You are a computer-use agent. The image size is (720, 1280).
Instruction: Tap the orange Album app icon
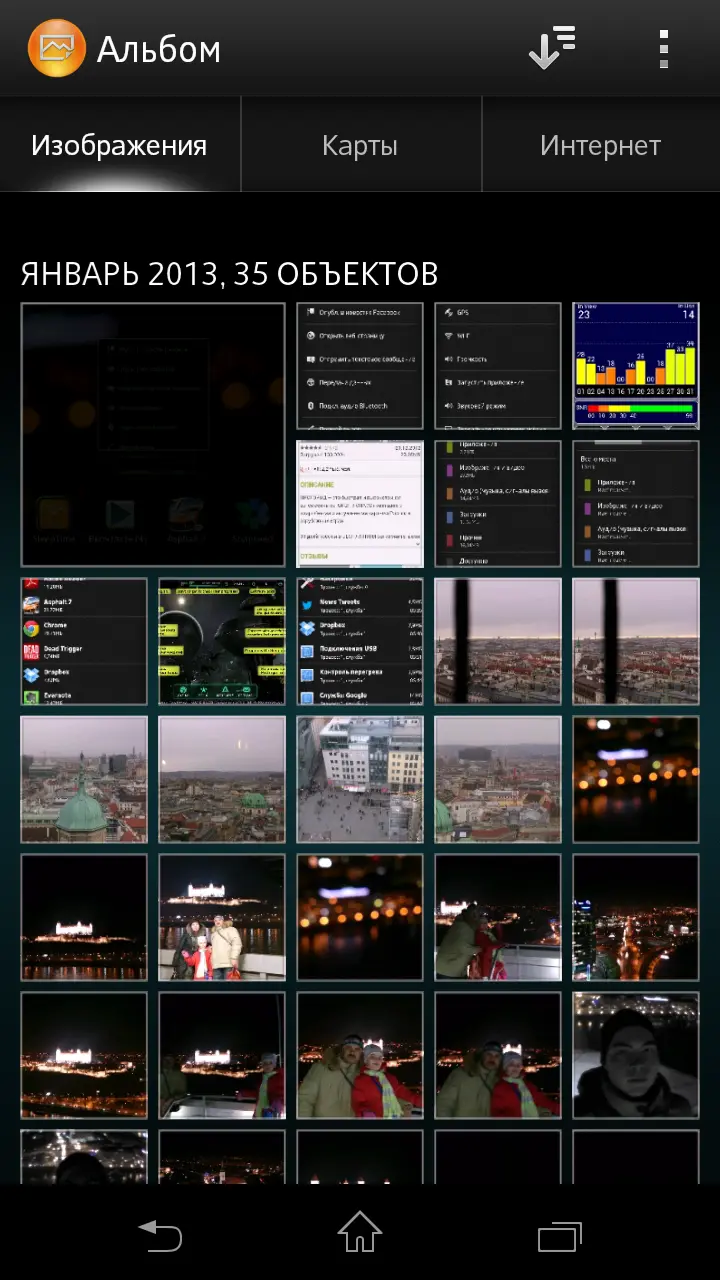pos(57,48)
